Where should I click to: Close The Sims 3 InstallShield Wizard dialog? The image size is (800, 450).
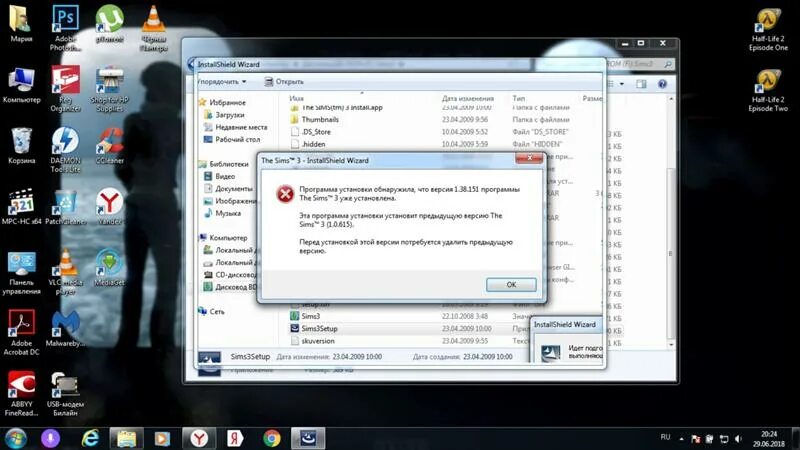pyautogui.click(x=529, y=158)
